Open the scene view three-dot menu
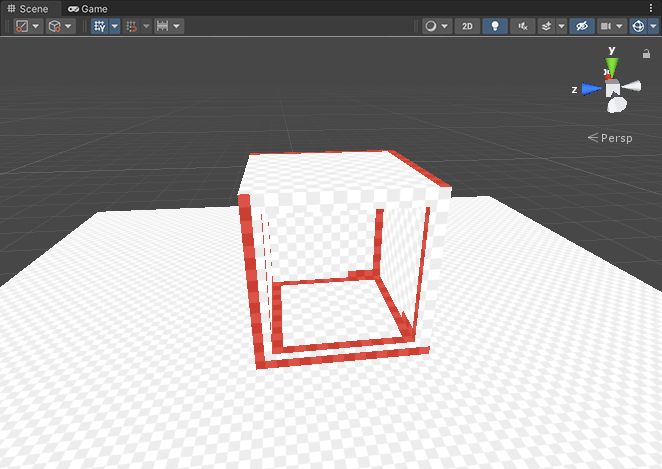 point(652,8)
